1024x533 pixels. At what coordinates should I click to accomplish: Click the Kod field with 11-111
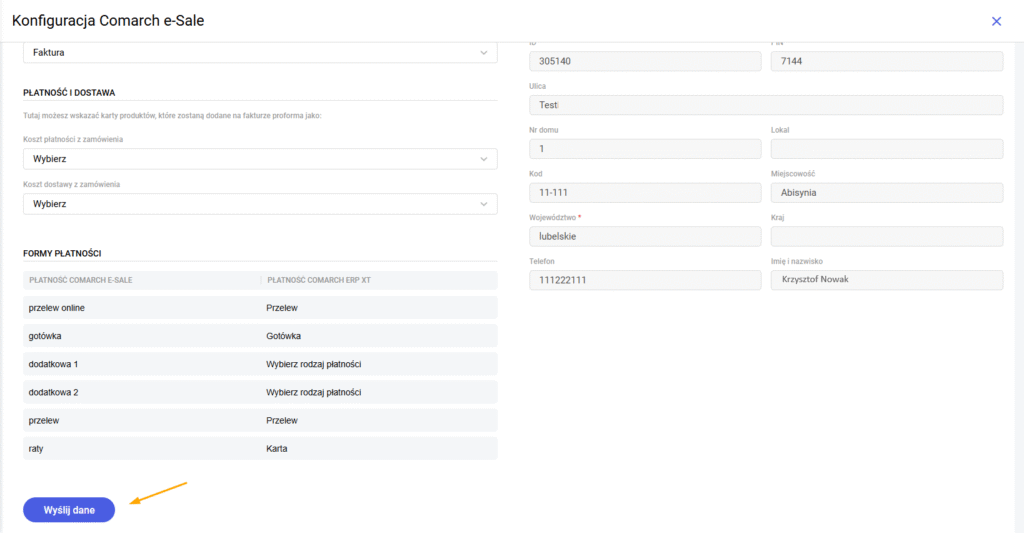(x=645, y=193)
